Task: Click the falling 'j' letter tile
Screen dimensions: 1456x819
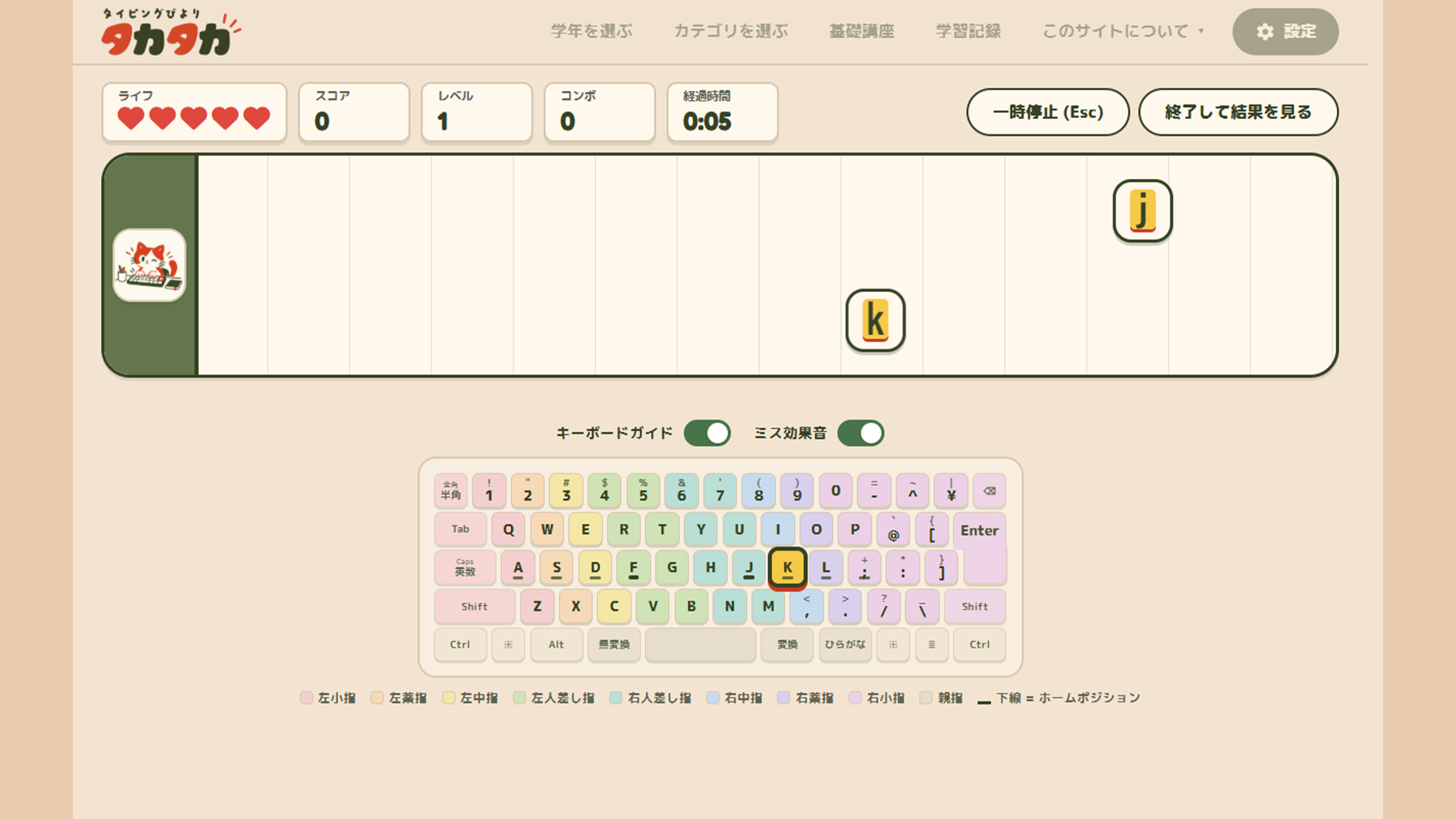Action: pos(1143,211)
